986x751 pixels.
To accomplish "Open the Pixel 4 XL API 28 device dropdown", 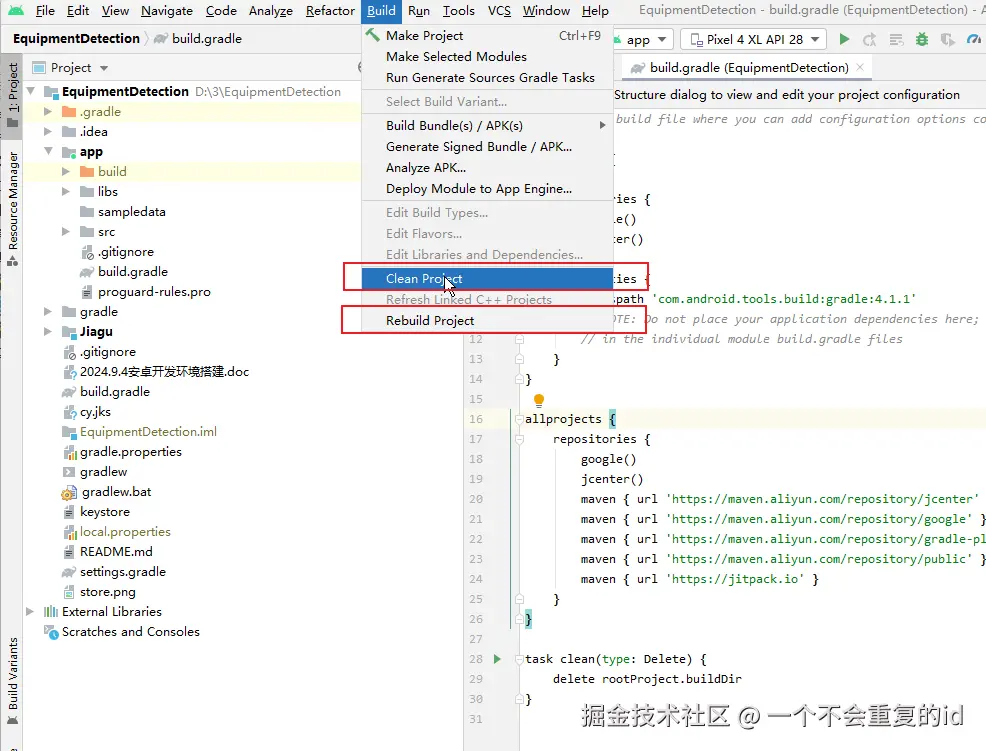I will (755, 40).
